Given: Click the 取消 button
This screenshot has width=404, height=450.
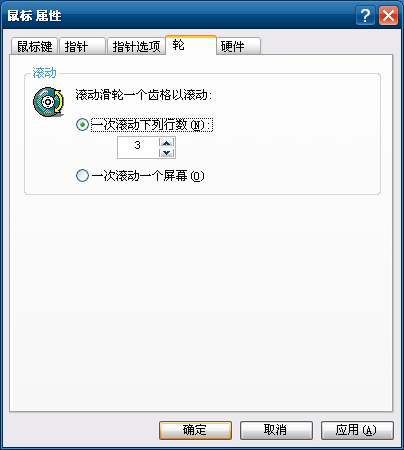Looking at the screenshot, I should tap(276, 430).
